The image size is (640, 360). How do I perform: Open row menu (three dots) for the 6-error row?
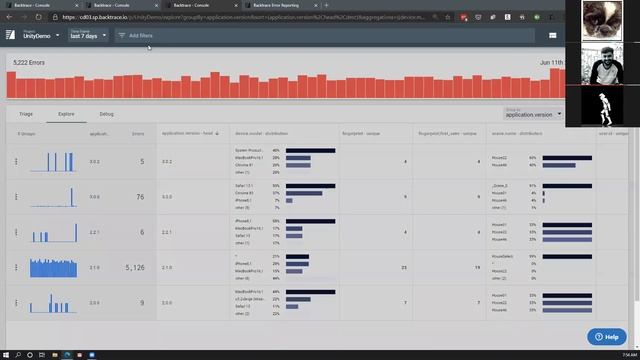click(x=16, y=232)
